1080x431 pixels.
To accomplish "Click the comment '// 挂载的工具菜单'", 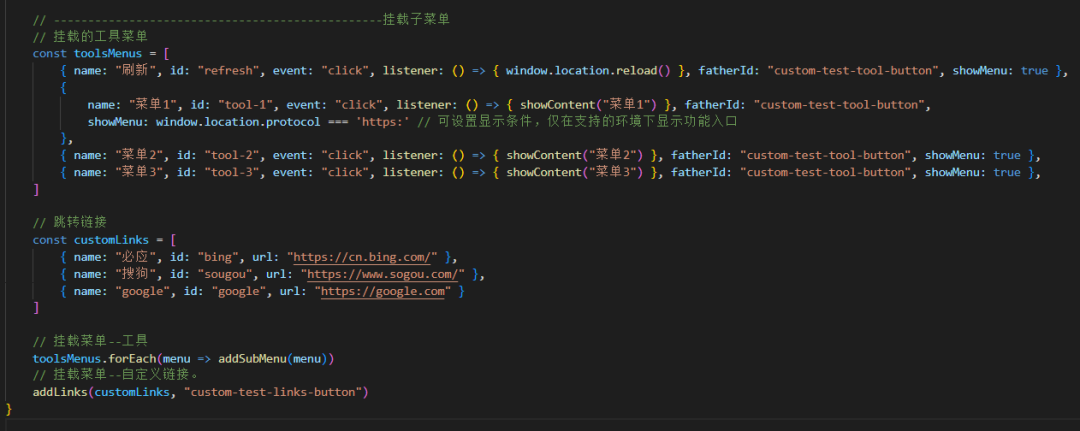I will pyautogui.click(x=90, y=36).
